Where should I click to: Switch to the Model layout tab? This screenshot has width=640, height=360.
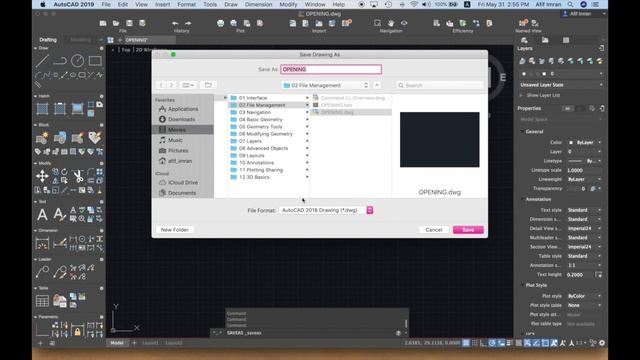point(117,343)
